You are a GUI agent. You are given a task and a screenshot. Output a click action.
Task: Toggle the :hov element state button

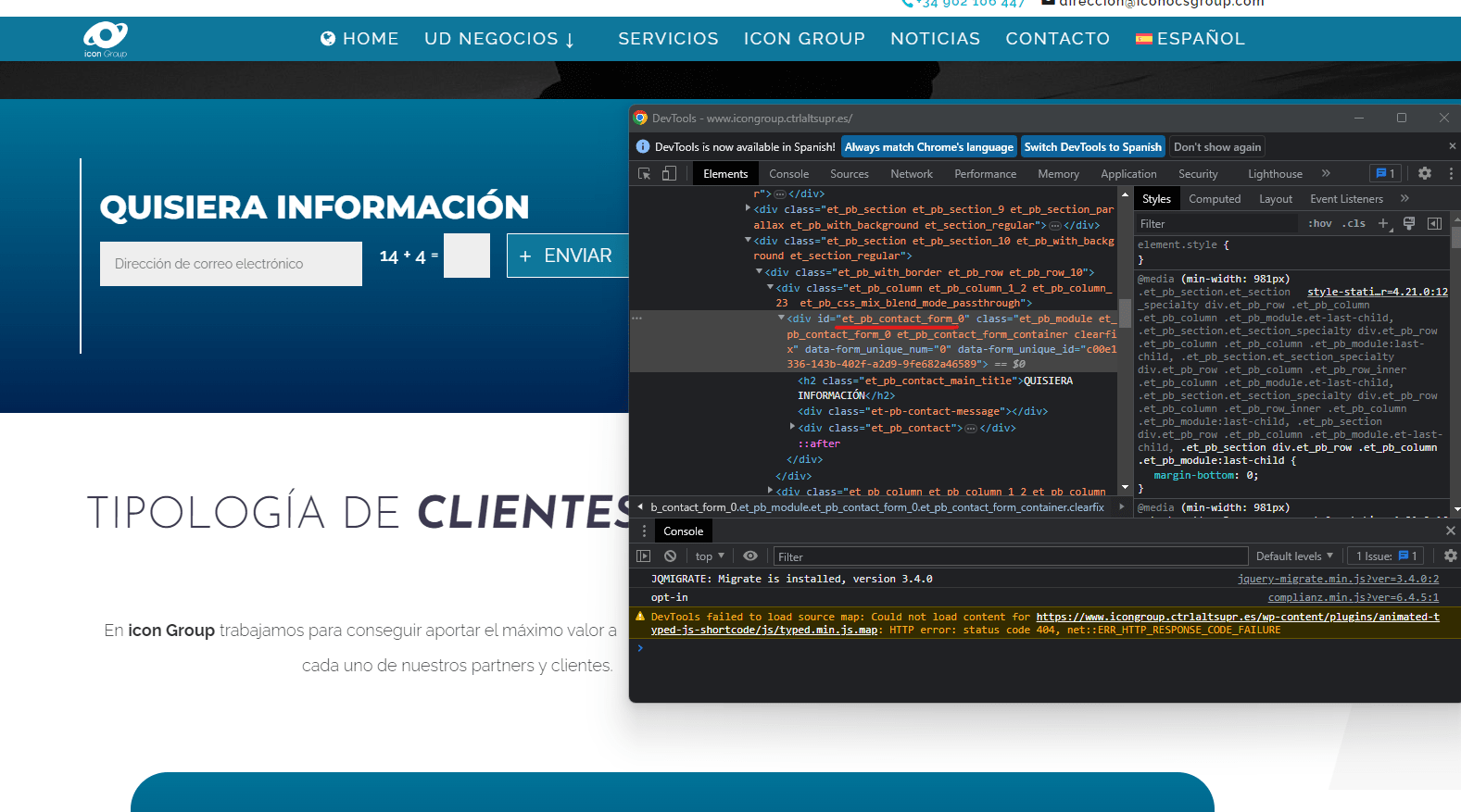pyautogui.click(x=1319, y=223)
